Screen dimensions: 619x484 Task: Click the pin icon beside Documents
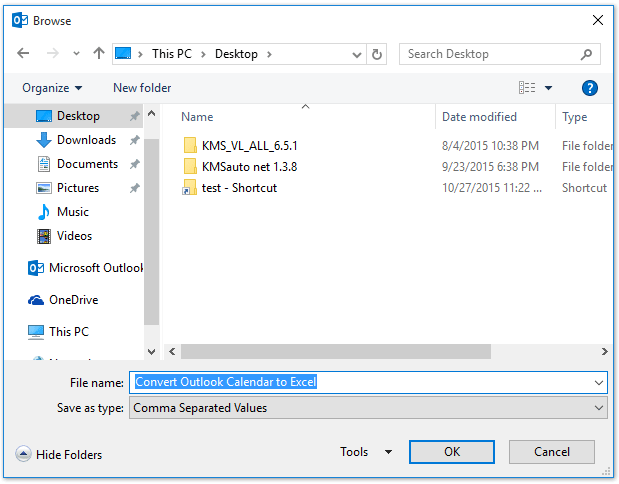pos(135,164)
